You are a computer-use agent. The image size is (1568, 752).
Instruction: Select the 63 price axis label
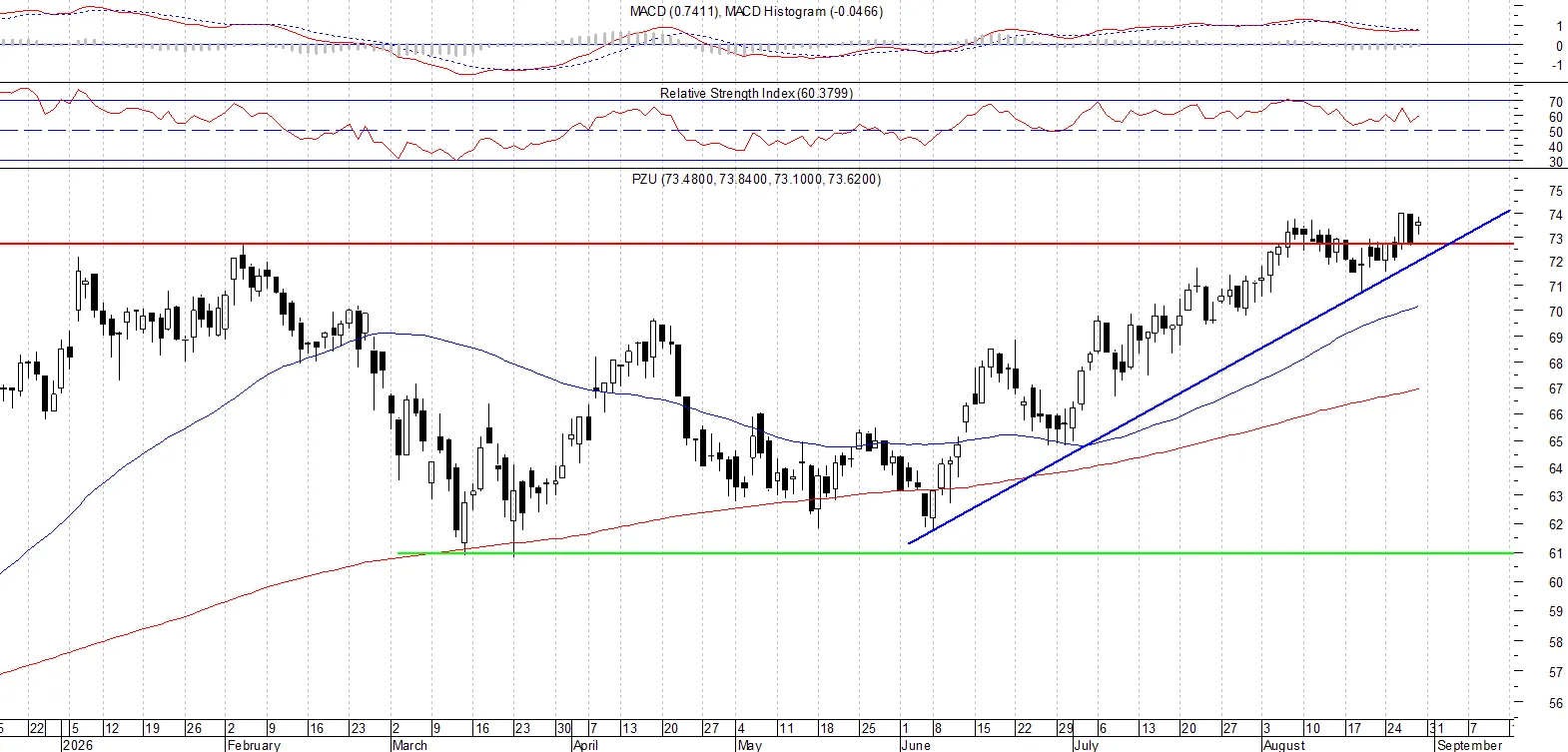click(x=1556, y=496)
